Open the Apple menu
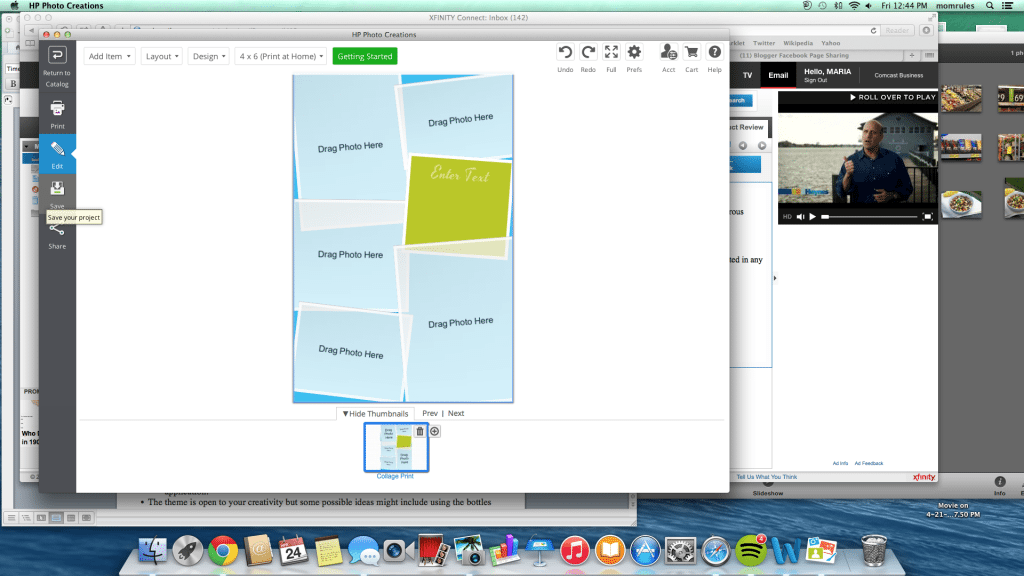The height and width of the screenshot is (576, 1024). 14,6
